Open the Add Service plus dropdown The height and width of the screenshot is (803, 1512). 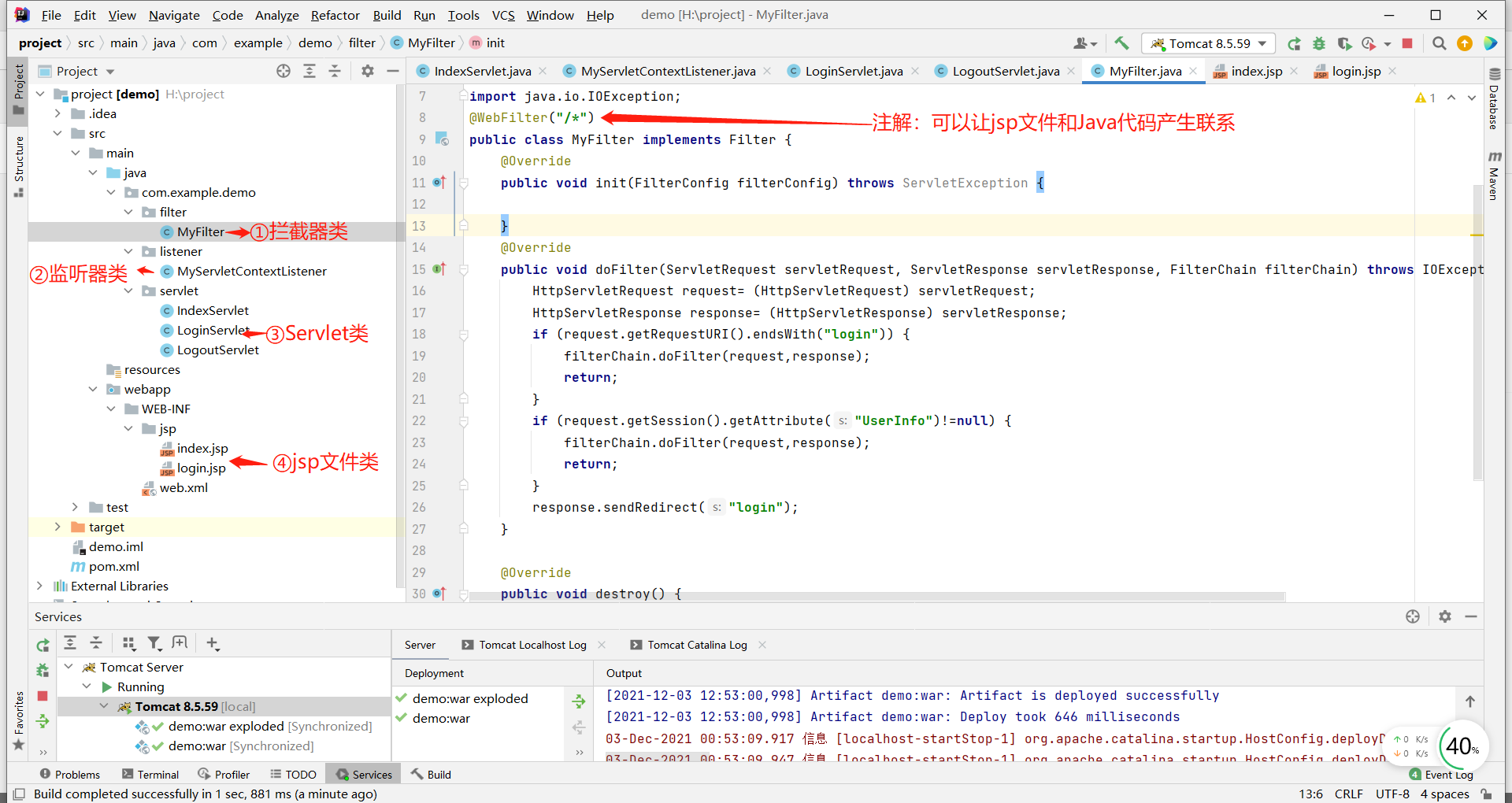213,643
